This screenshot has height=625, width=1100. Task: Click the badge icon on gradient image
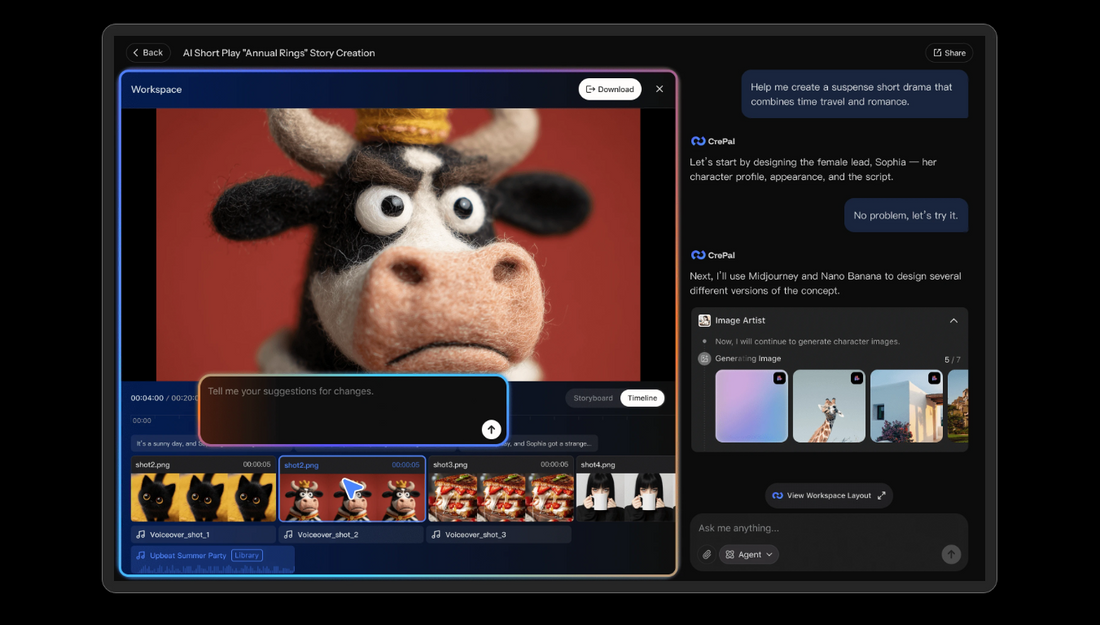(779, 378)
